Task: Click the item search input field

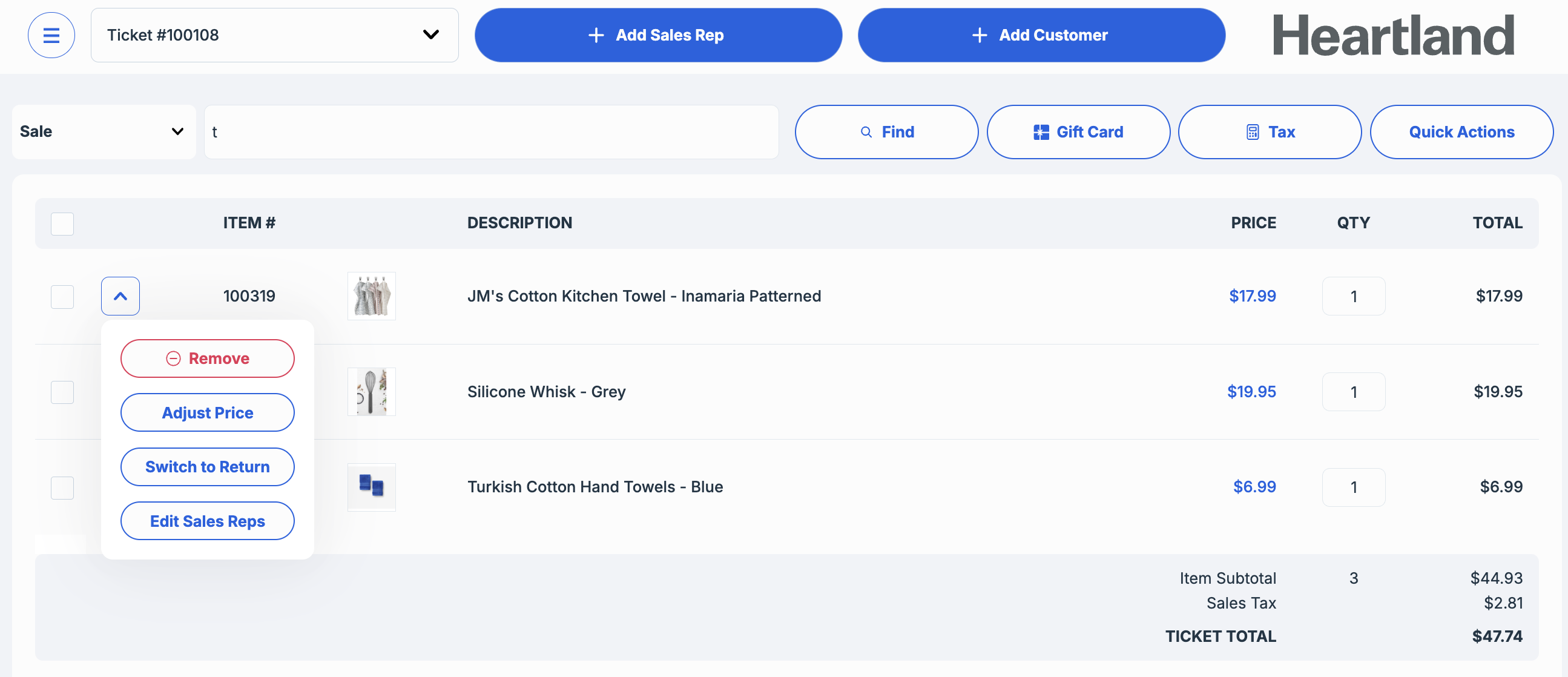Action: tap(490, 132)
